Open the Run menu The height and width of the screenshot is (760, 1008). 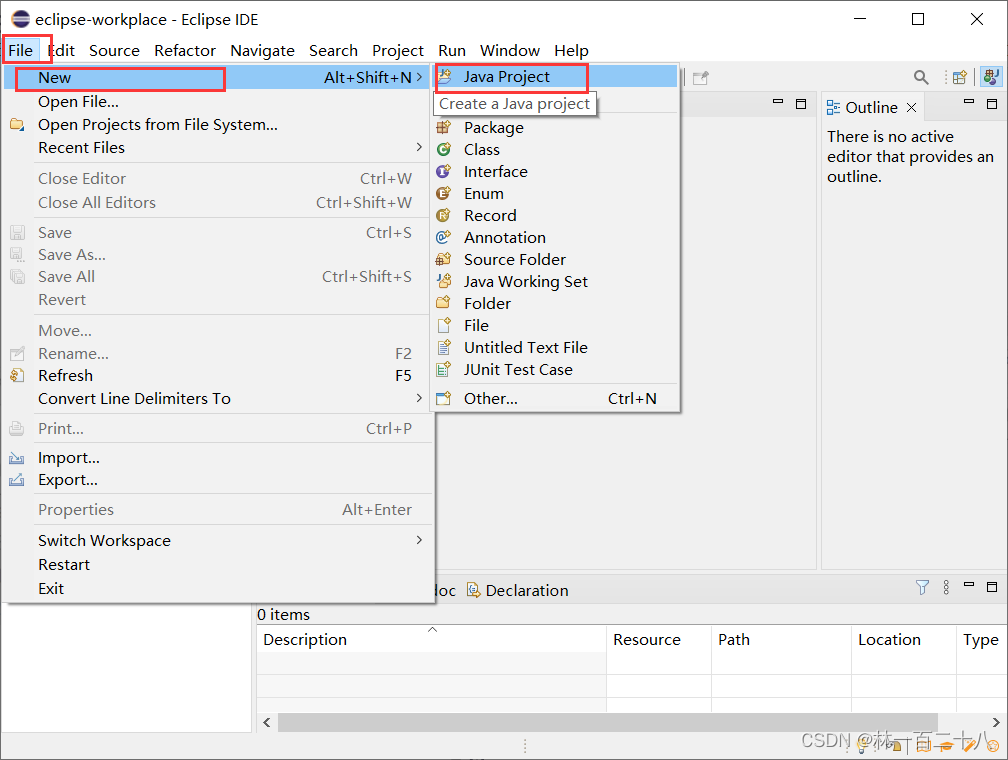[452, 50]
